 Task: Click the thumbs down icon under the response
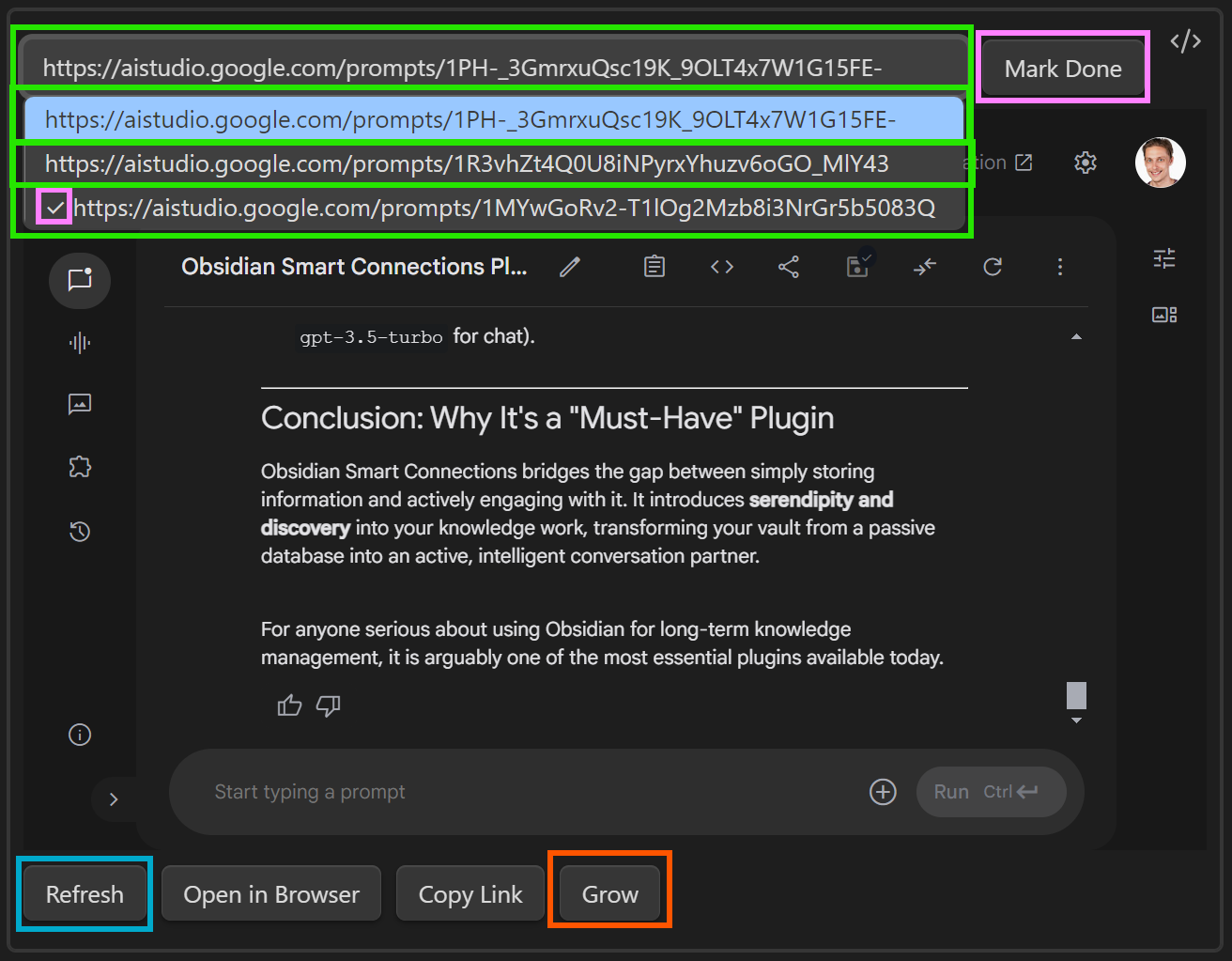[x=329, y=705]
